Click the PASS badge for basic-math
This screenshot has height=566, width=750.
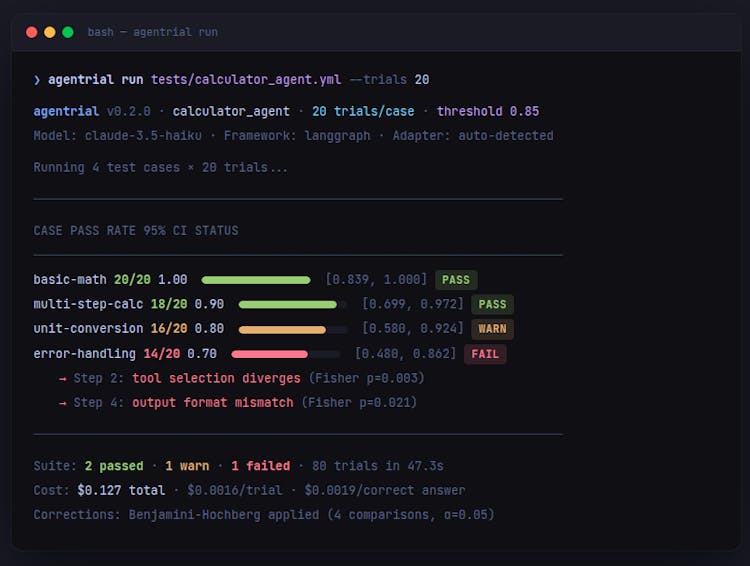click(x=456, y=280)
